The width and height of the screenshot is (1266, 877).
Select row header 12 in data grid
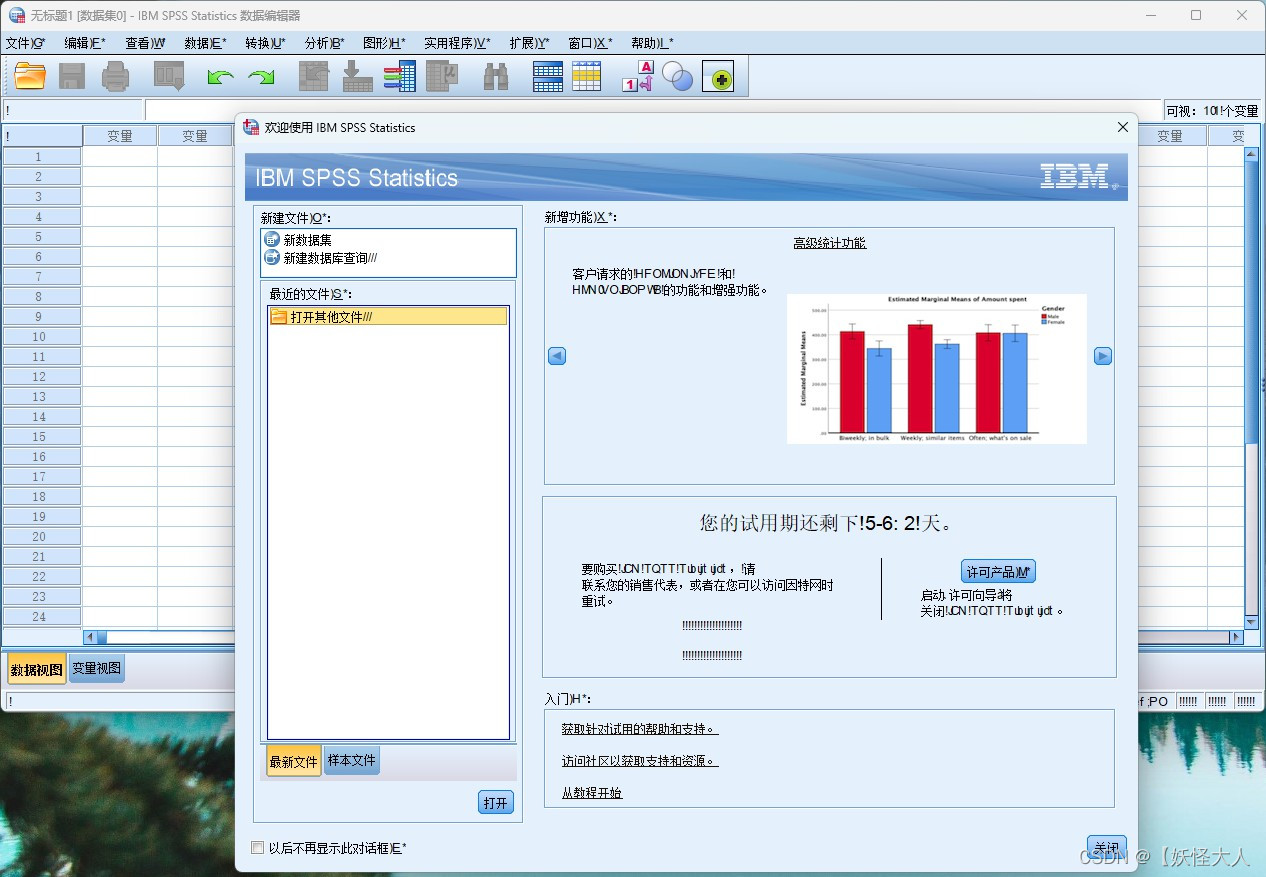click(x=41, y=376)
